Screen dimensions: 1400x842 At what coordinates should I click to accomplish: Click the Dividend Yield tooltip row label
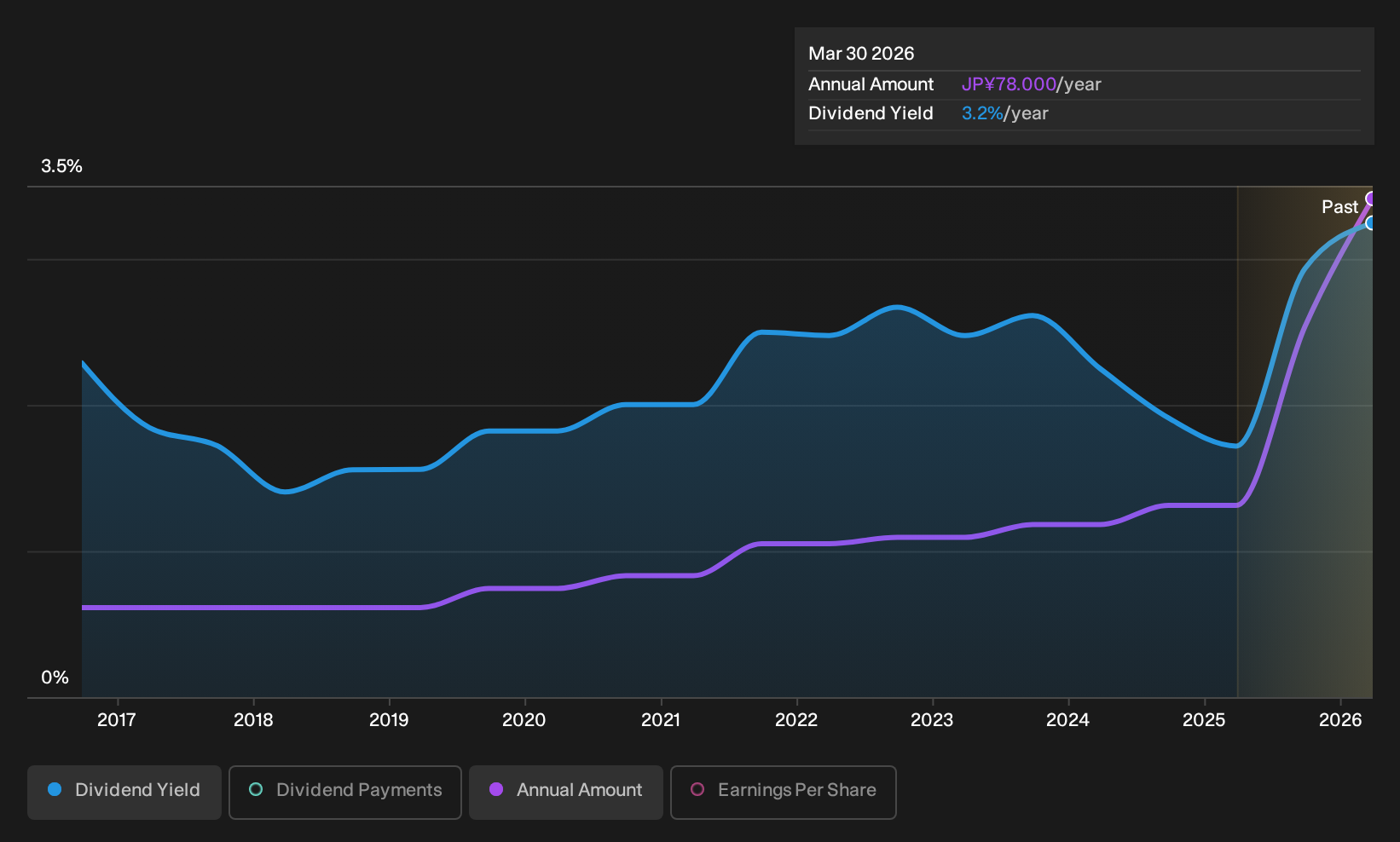pos(871,113)
